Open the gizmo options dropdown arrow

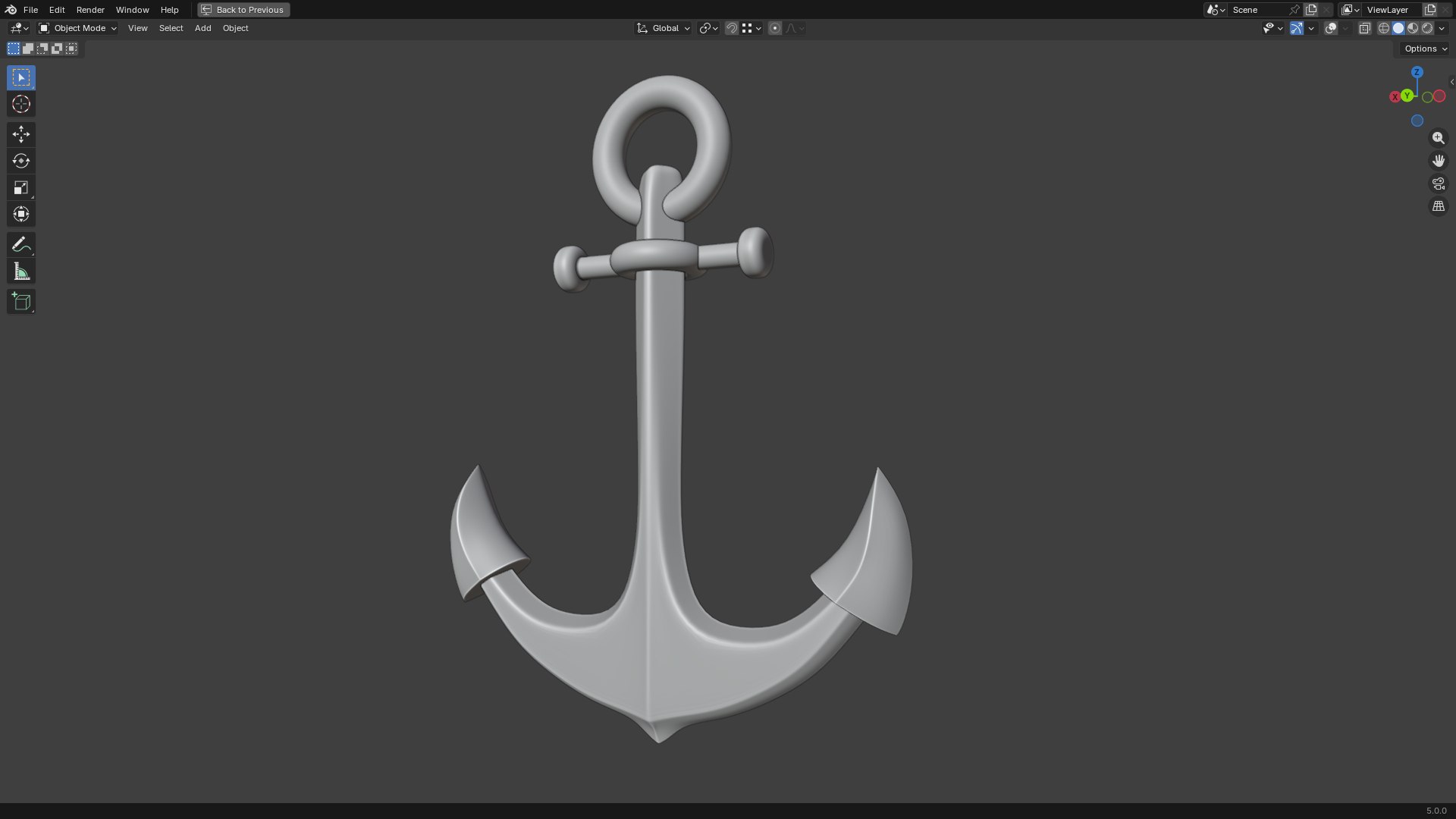tap(1311, 28)
